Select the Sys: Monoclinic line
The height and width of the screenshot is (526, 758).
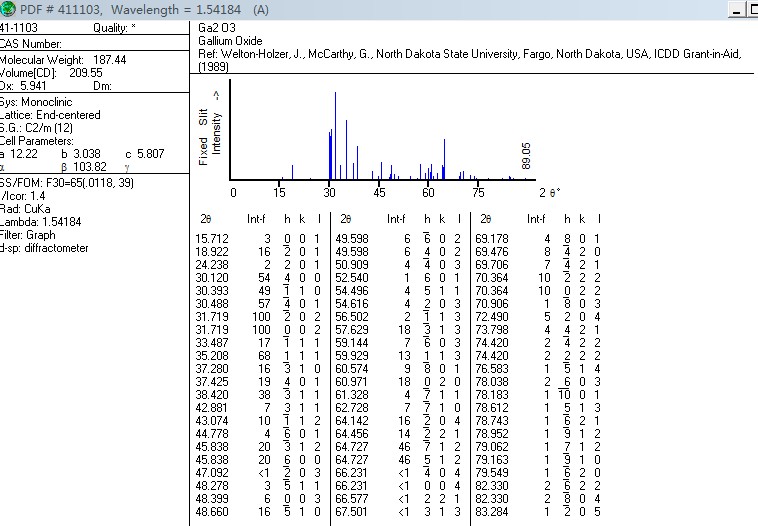[x=36, y=102]
